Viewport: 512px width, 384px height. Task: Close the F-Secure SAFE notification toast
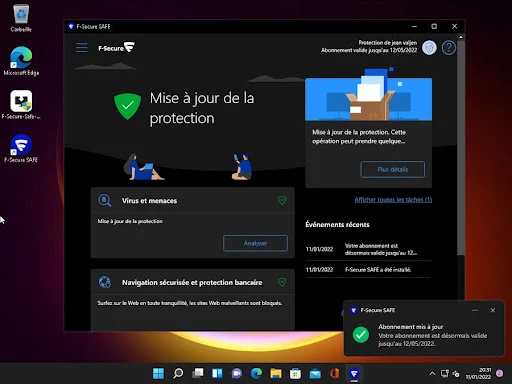pyautogui.click(x=493, y=310)
